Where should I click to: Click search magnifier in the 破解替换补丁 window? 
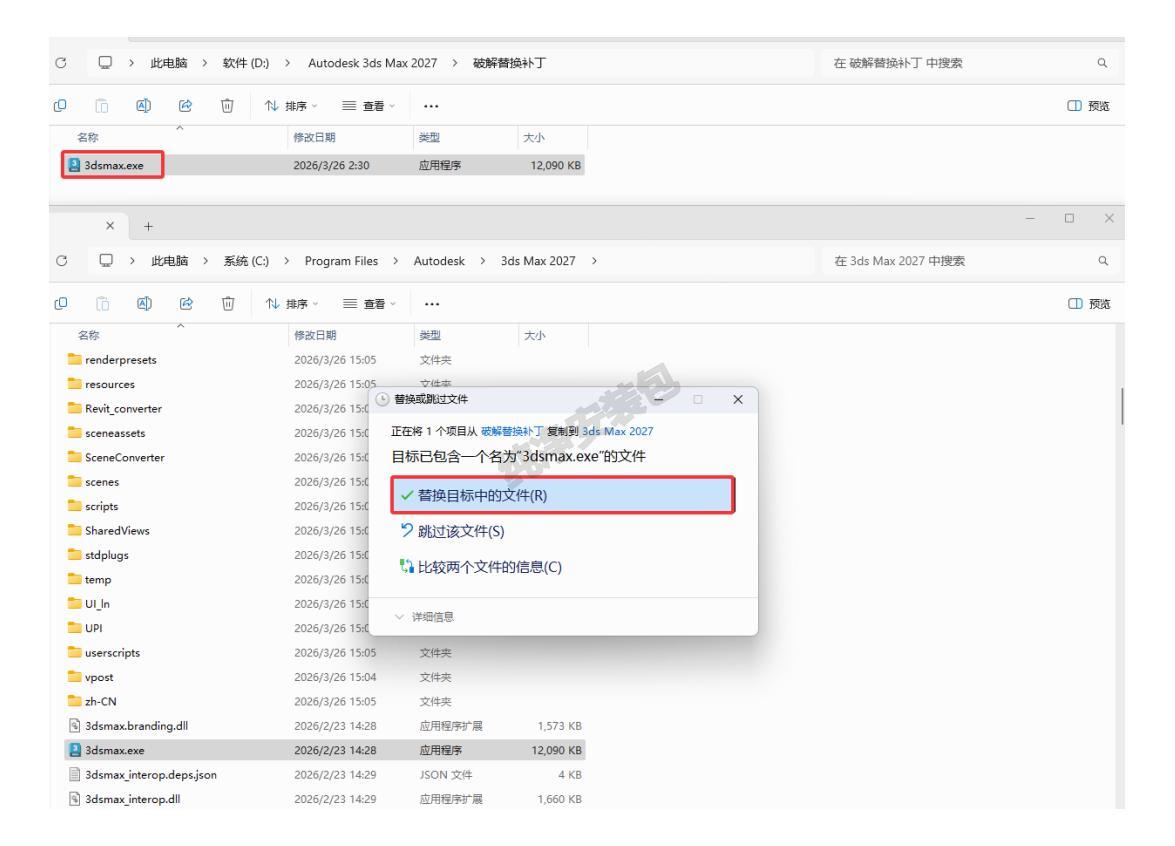tap(1102, 63)
